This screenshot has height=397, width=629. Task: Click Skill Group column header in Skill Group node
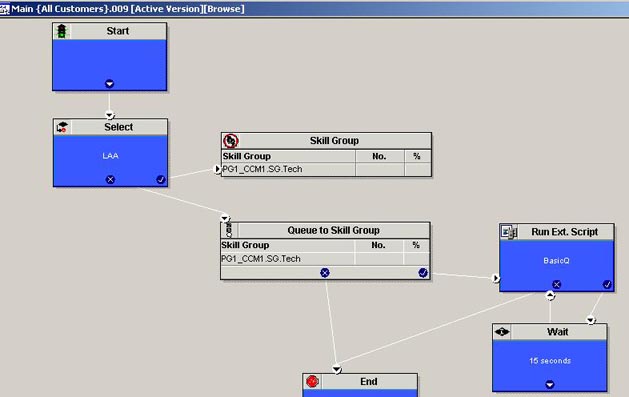[x=247, y=156]
